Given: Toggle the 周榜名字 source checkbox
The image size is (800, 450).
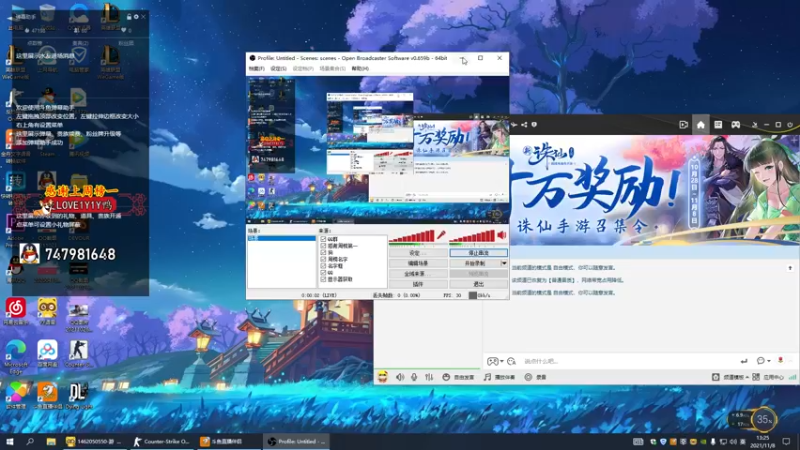Looking at the screenshot, I should tap(323, 259).
